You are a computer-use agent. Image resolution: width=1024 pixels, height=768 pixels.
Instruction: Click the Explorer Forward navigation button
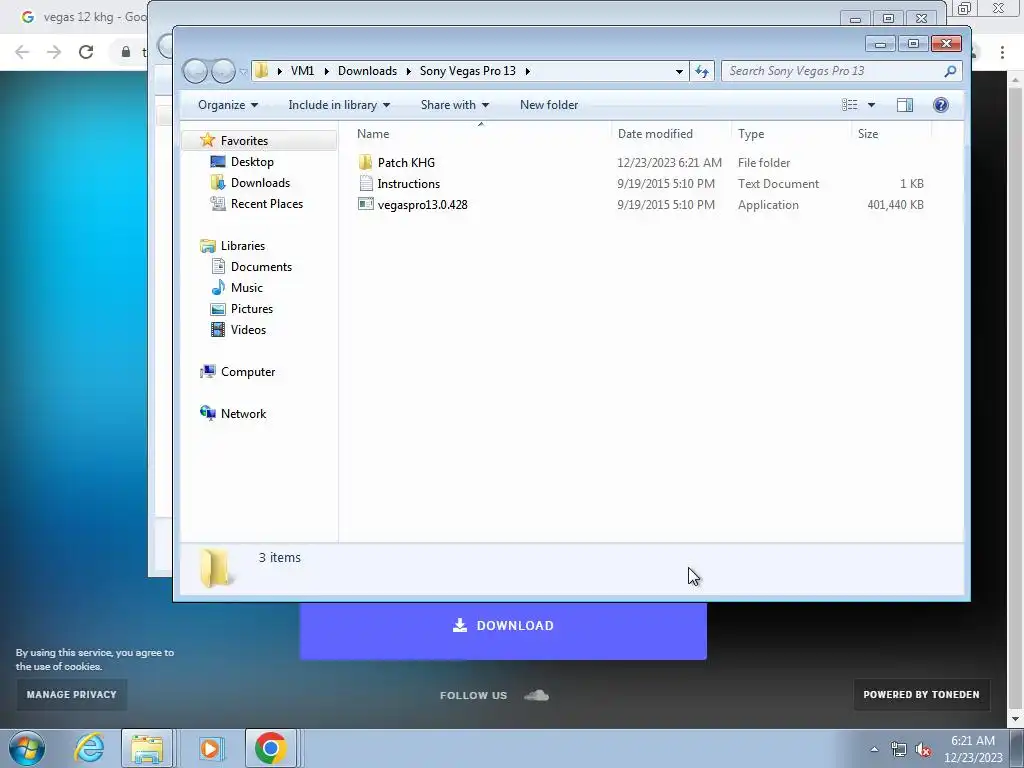[223, 71]
